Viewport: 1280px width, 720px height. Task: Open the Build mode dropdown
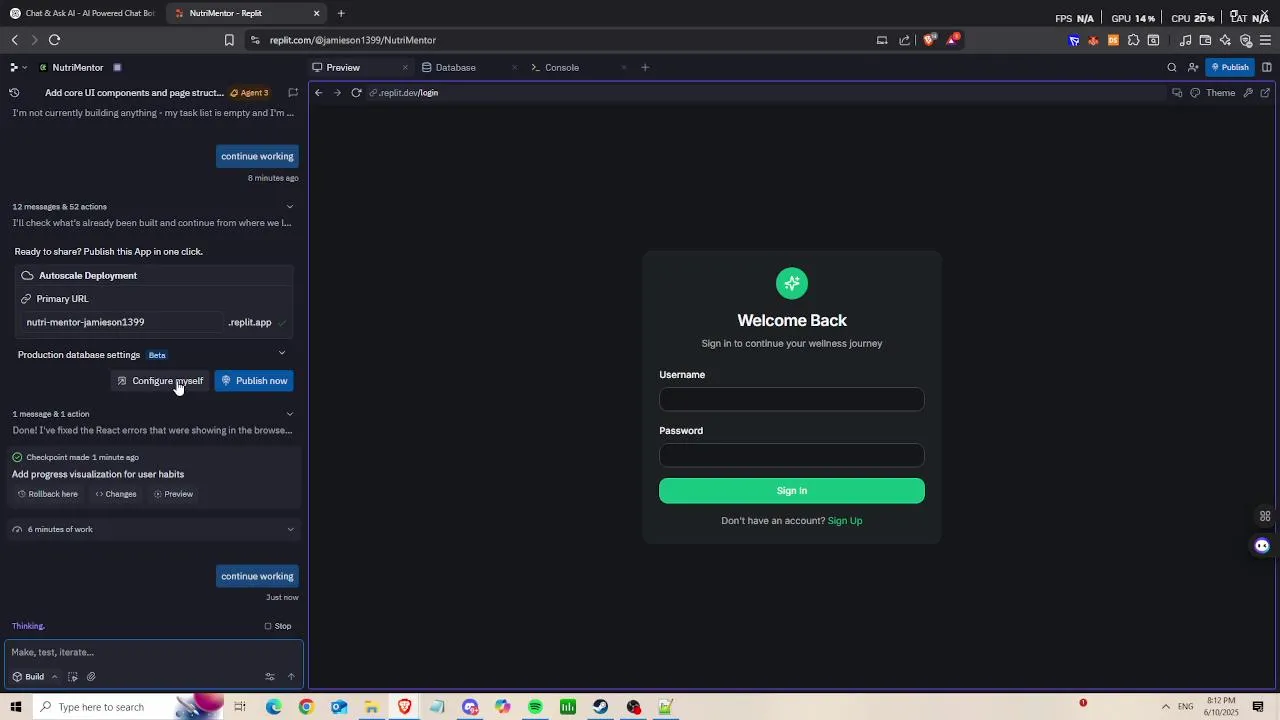point(35,677)
